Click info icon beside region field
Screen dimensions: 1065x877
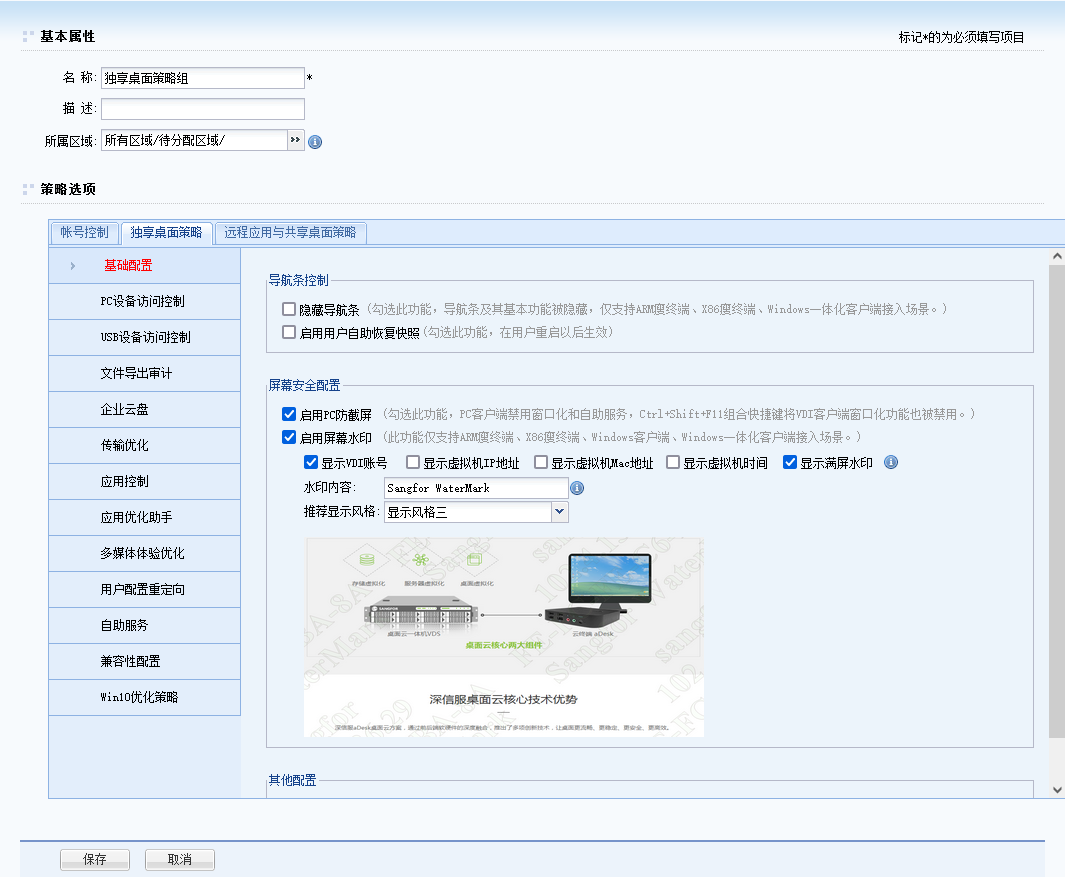pos(315,142)
